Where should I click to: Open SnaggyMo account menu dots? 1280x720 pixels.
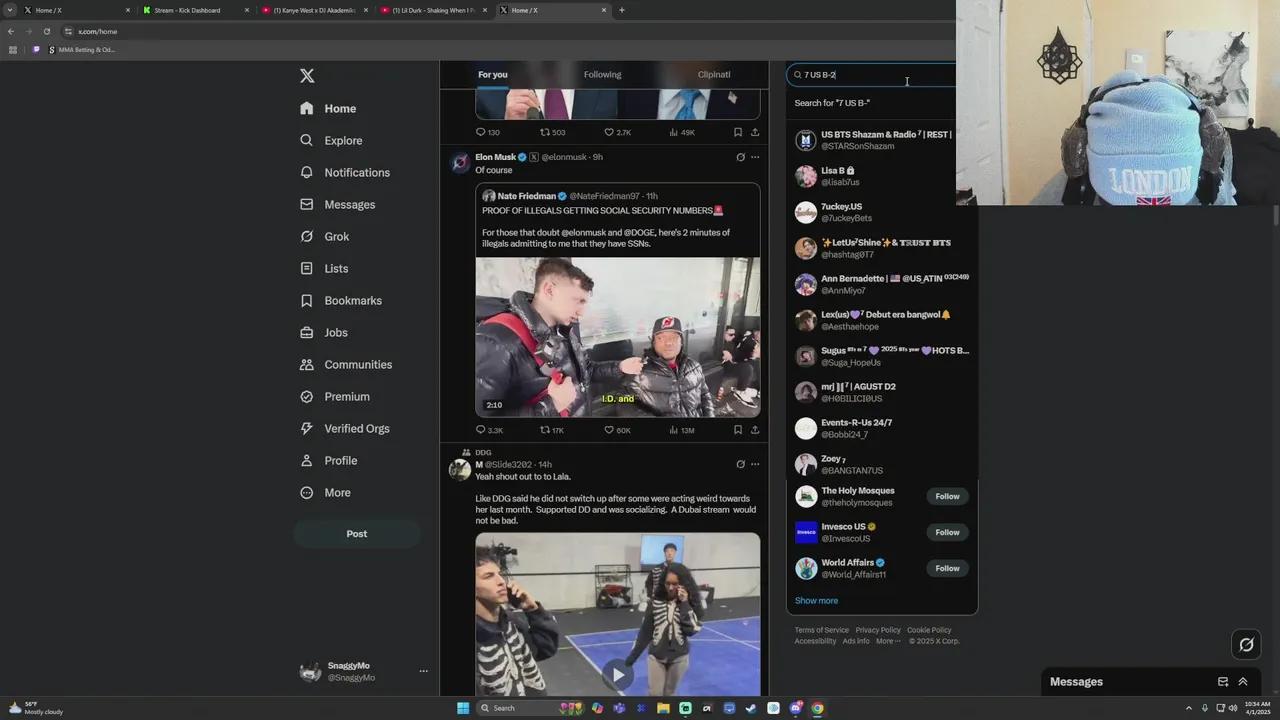point(423,671)
